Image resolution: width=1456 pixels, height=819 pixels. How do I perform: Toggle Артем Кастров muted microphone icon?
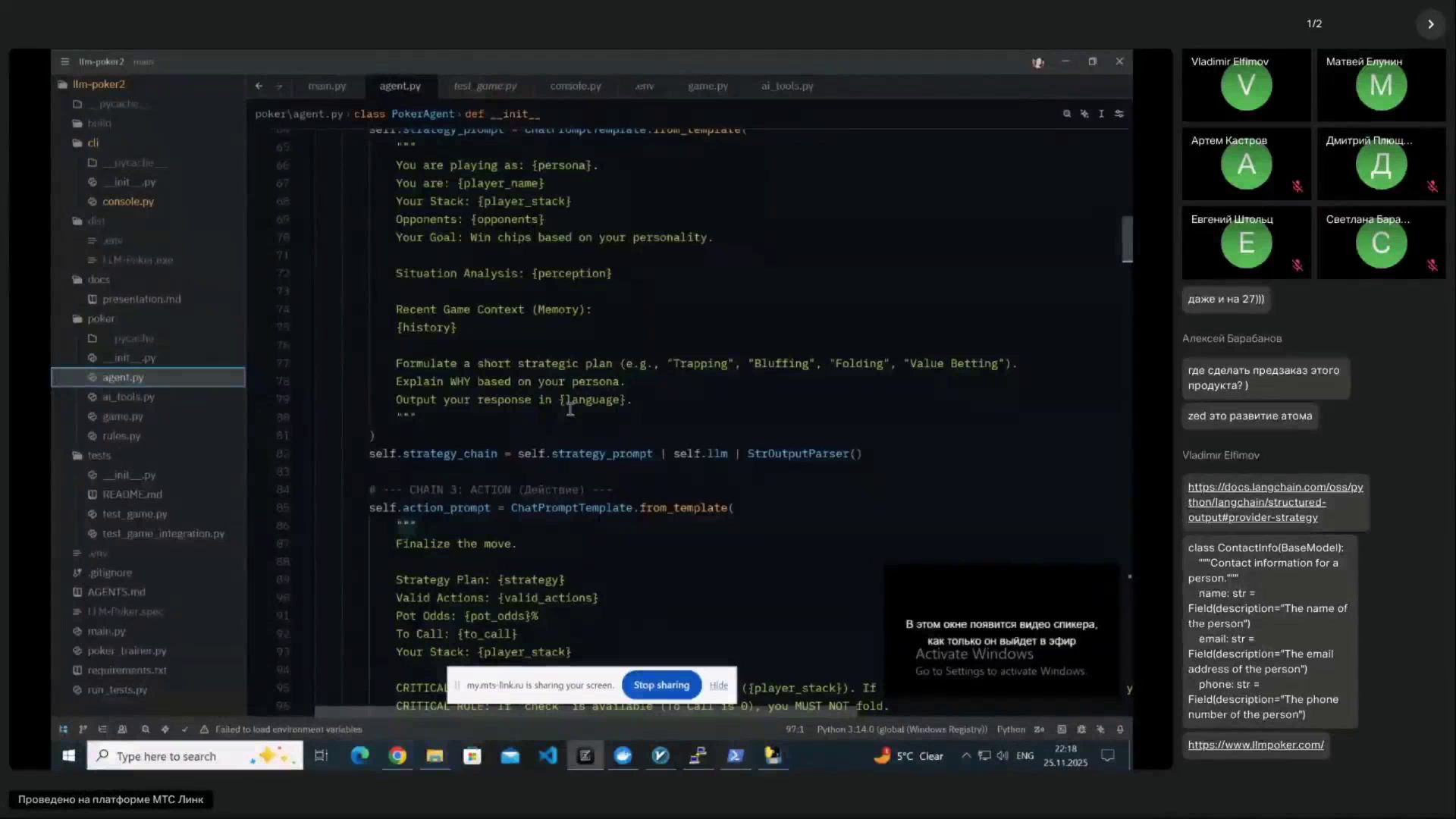1298,187
